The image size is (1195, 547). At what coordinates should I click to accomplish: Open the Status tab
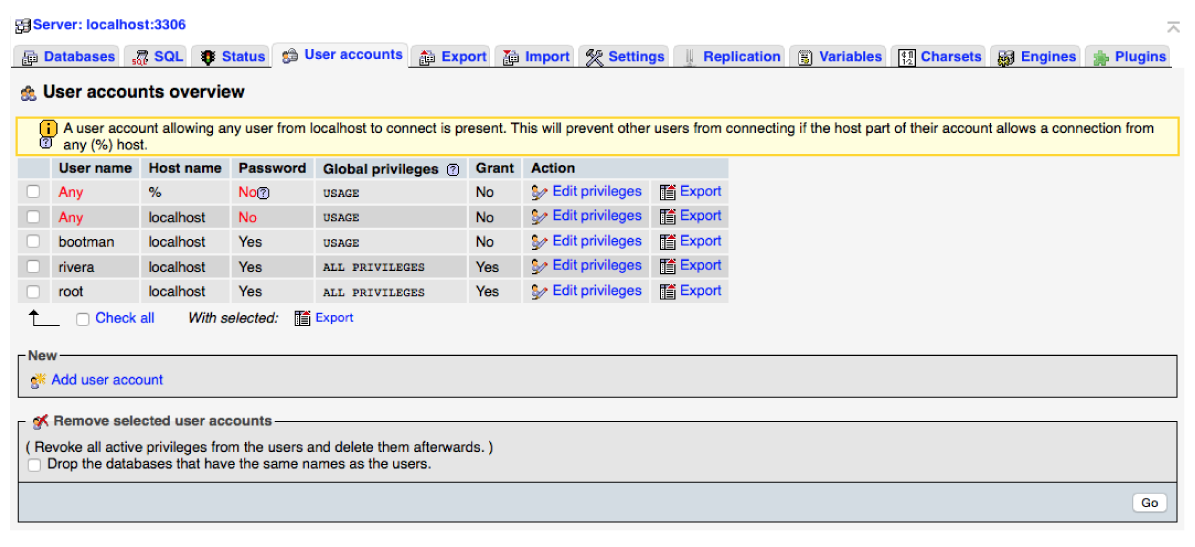232,56
